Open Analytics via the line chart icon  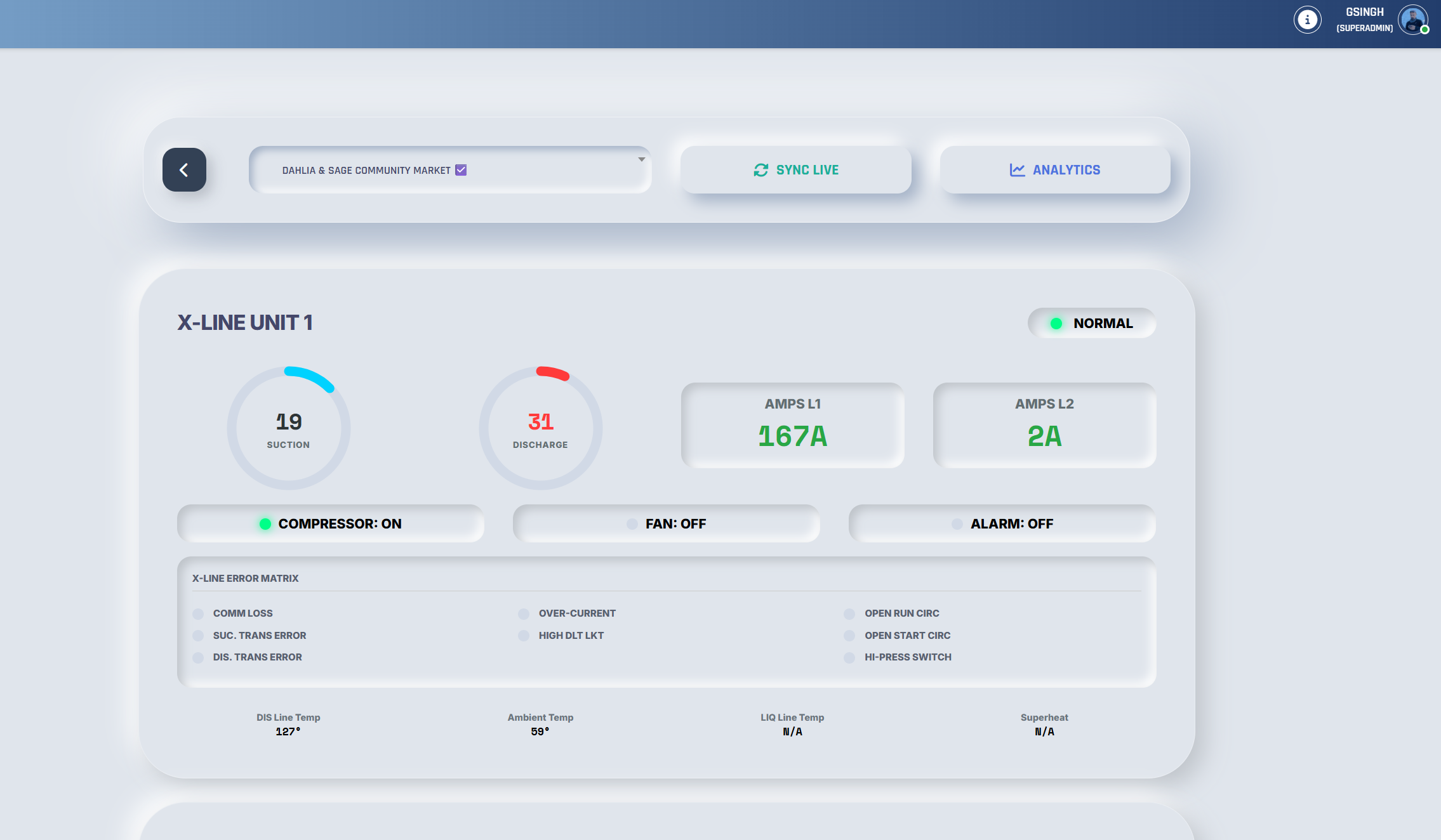tap(1017, 169)
